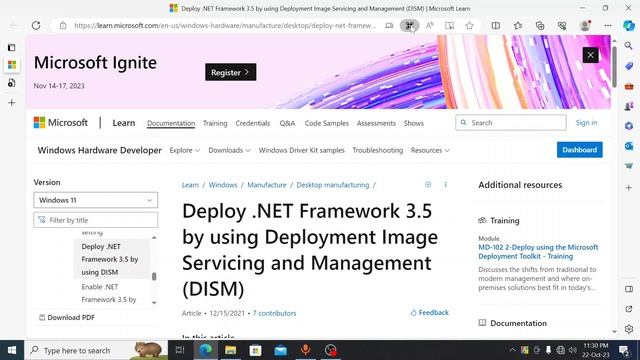
Task: Click the Download PDF button
Action: pyautogui.click(x=67, y=317)
